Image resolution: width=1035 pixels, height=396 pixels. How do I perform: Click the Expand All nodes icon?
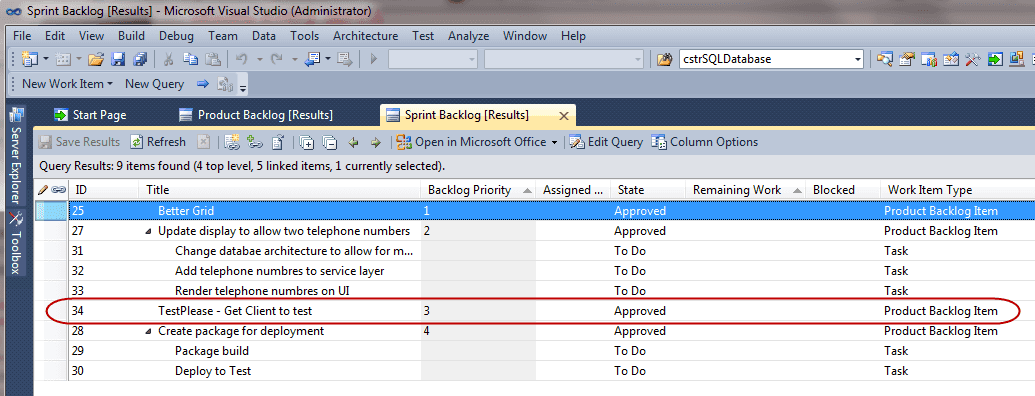pyautogui.click(x=306, y=142)
